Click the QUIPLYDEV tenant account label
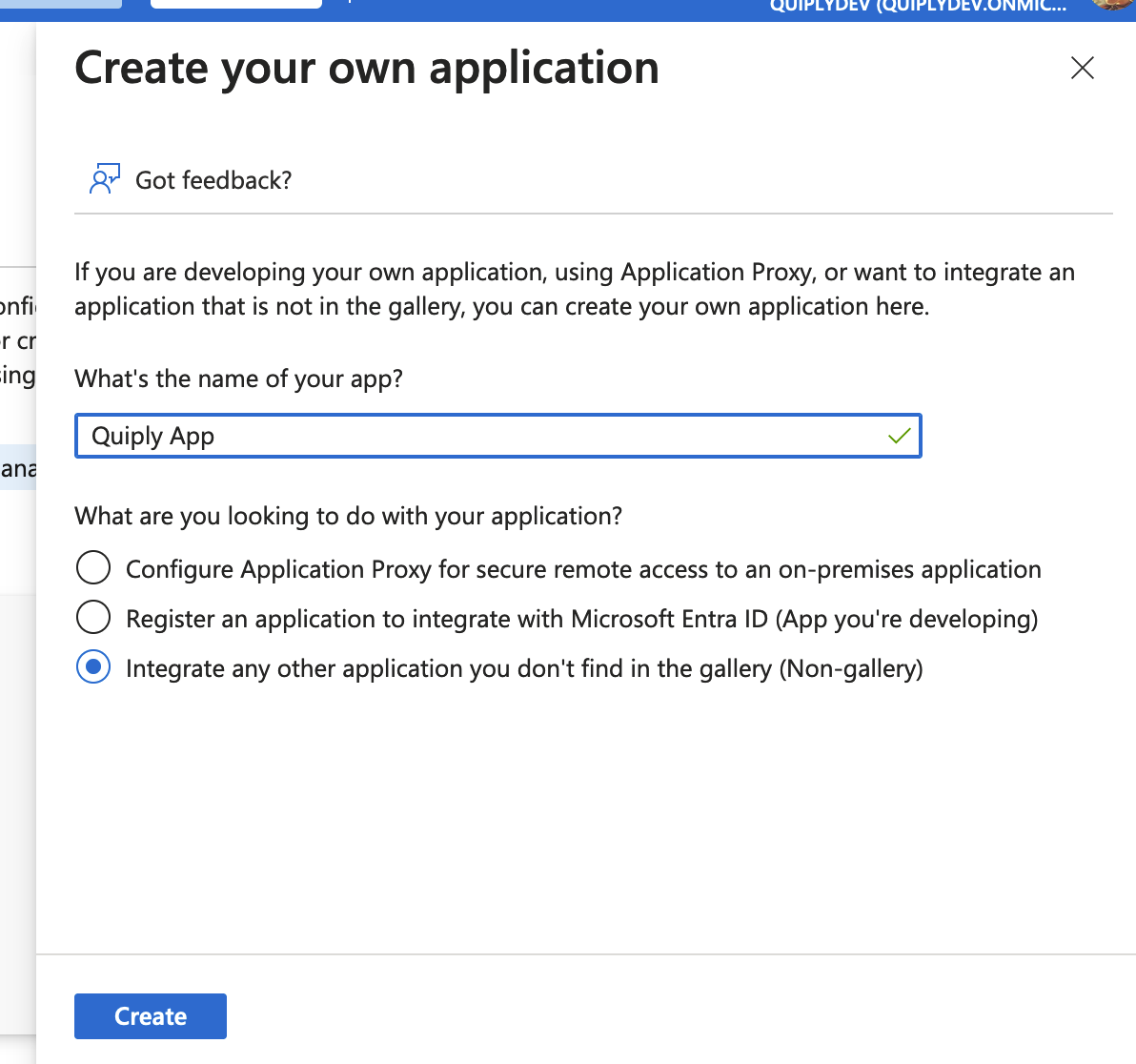Viewport: 1136px width, 1064px height. point(917,7)
